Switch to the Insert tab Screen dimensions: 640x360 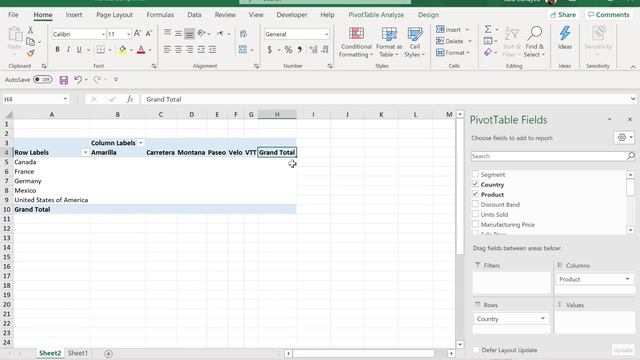[74, 15]
